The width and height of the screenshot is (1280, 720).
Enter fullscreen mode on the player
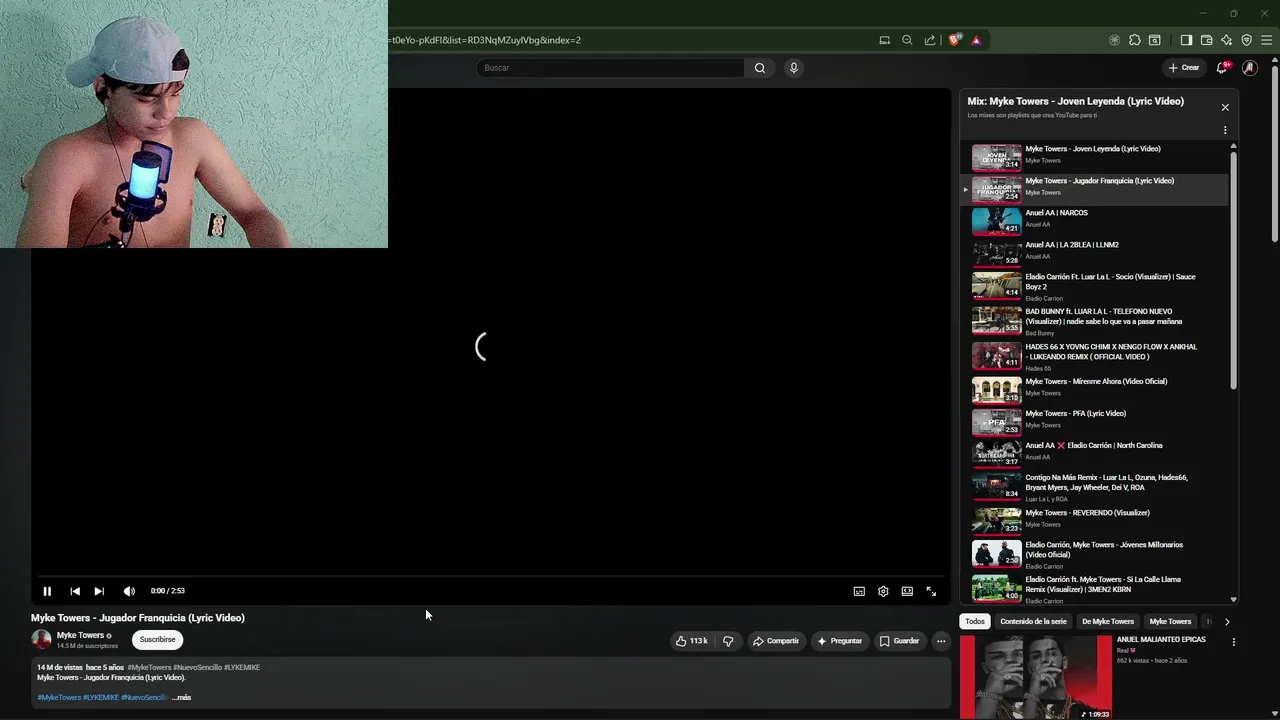931,591
